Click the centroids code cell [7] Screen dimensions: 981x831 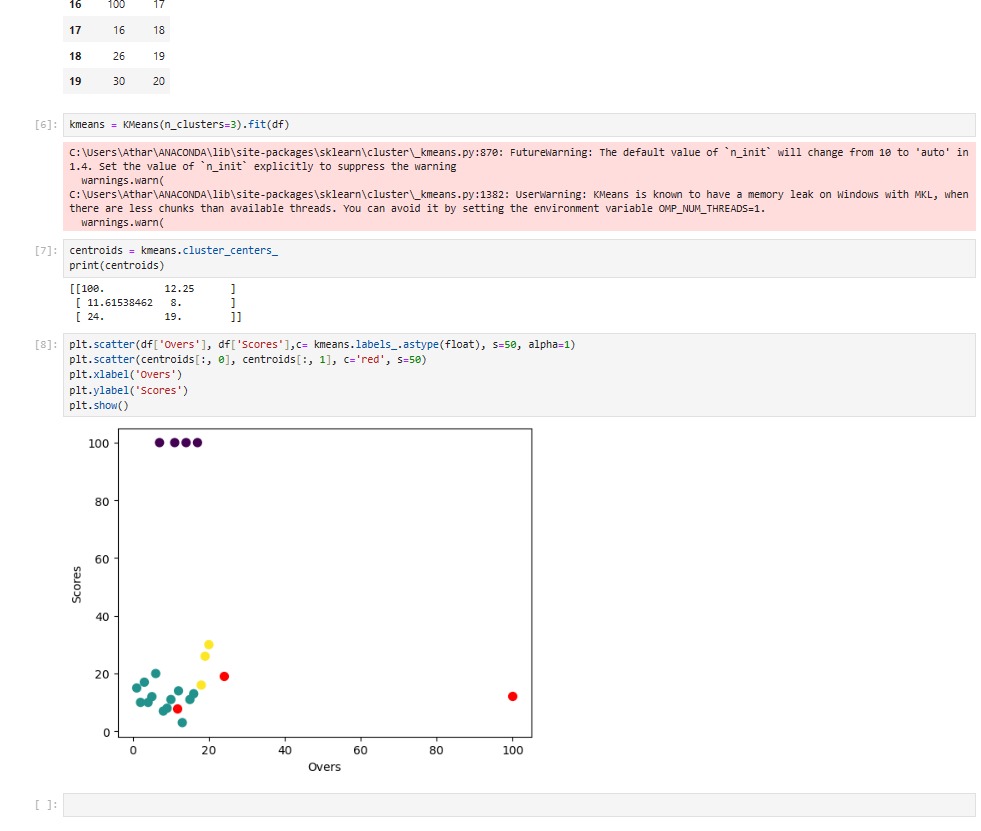coord(519,258)
